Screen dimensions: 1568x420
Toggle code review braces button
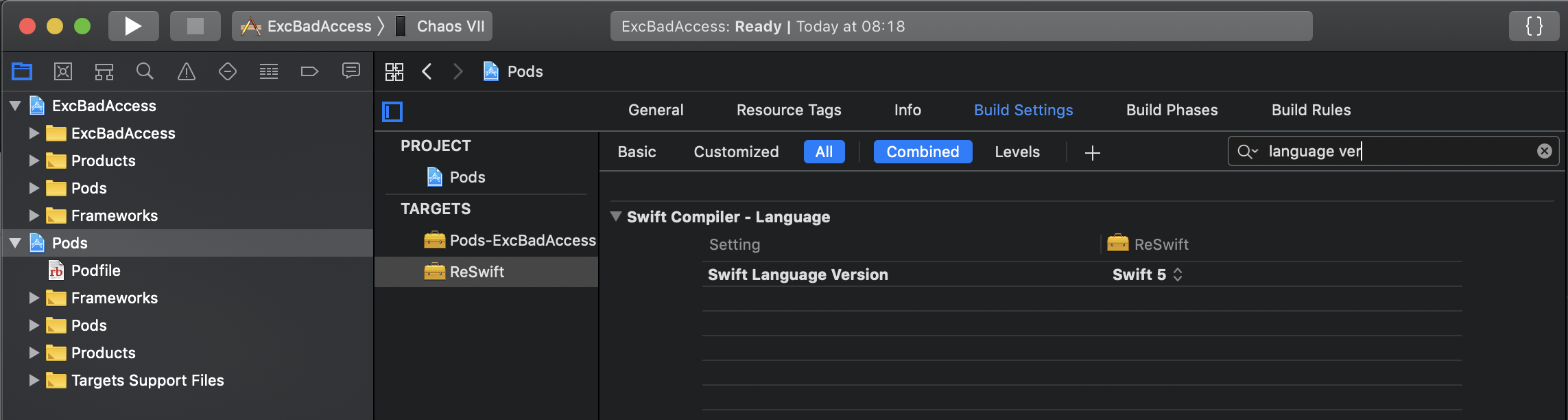[1534, 26]
